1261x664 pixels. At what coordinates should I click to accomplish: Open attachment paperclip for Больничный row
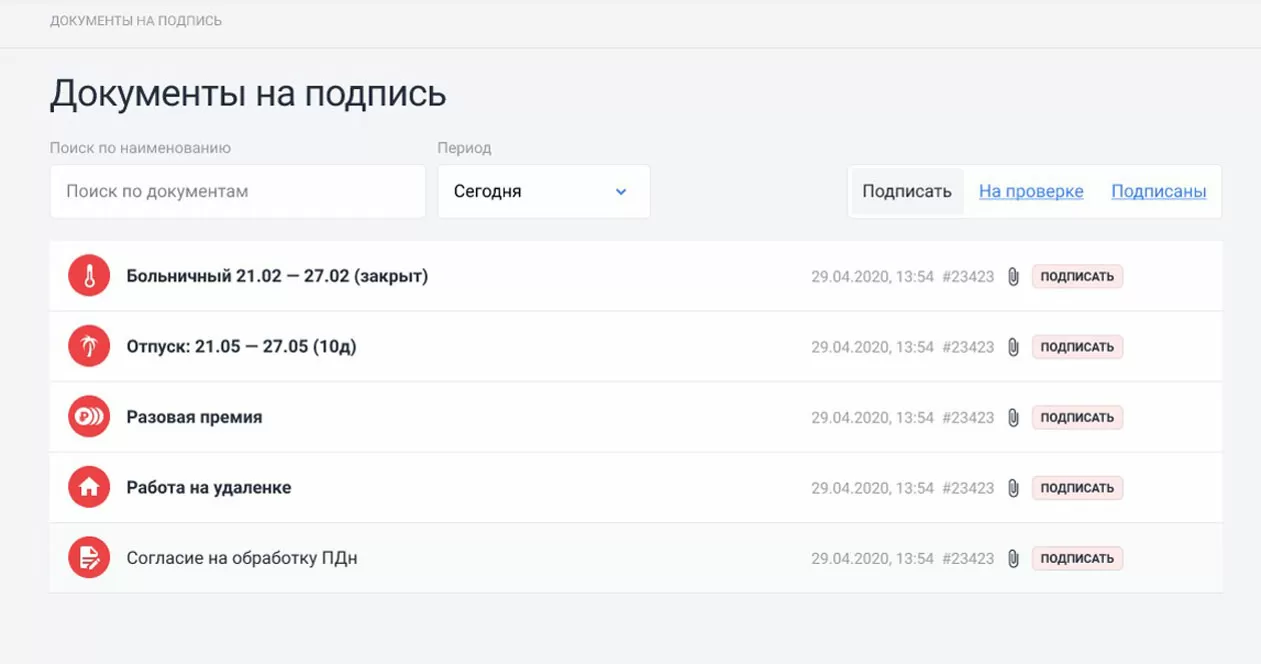(1013, 277)
